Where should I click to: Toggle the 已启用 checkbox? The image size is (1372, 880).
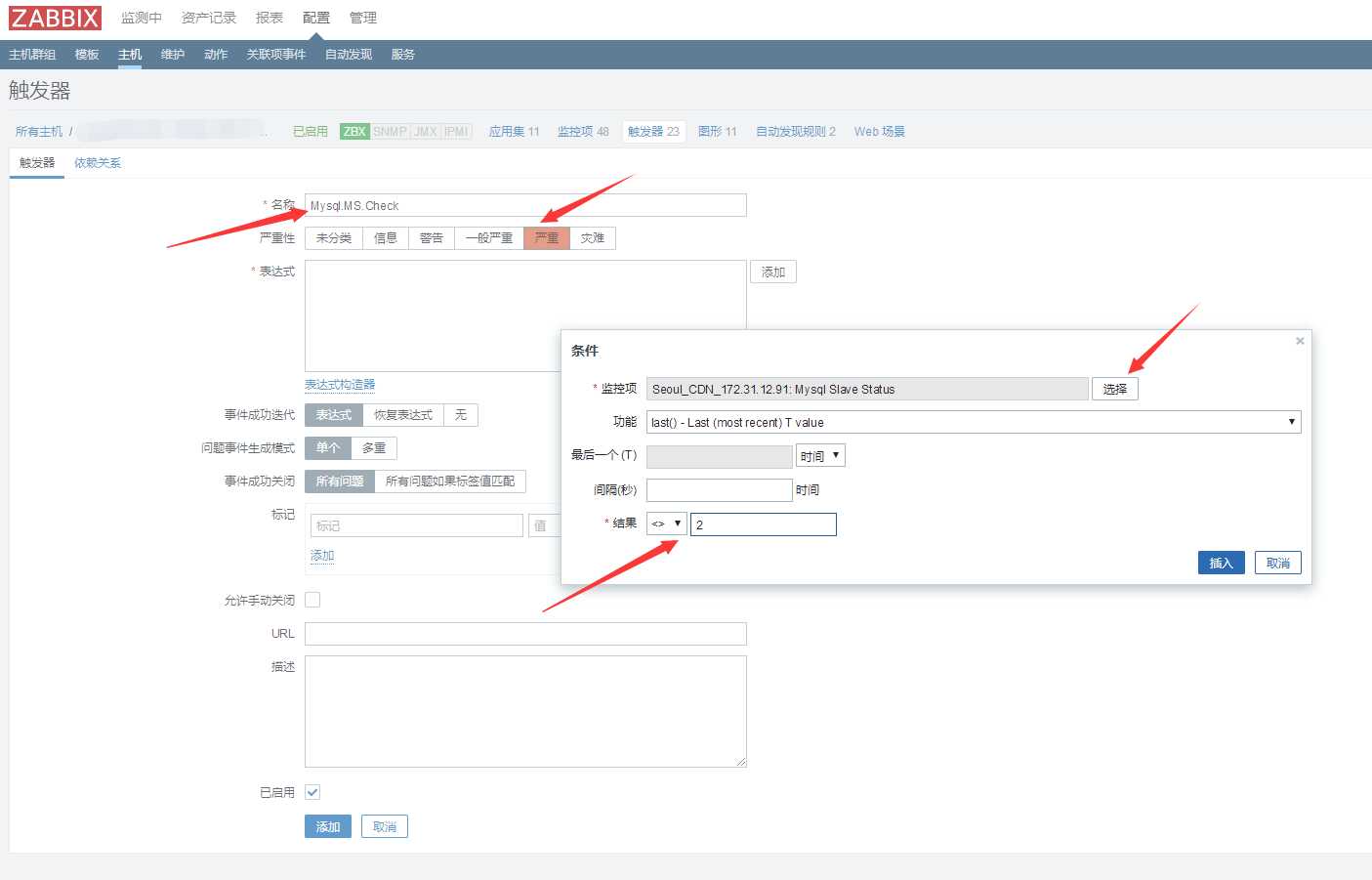click(x=312, y=792)
